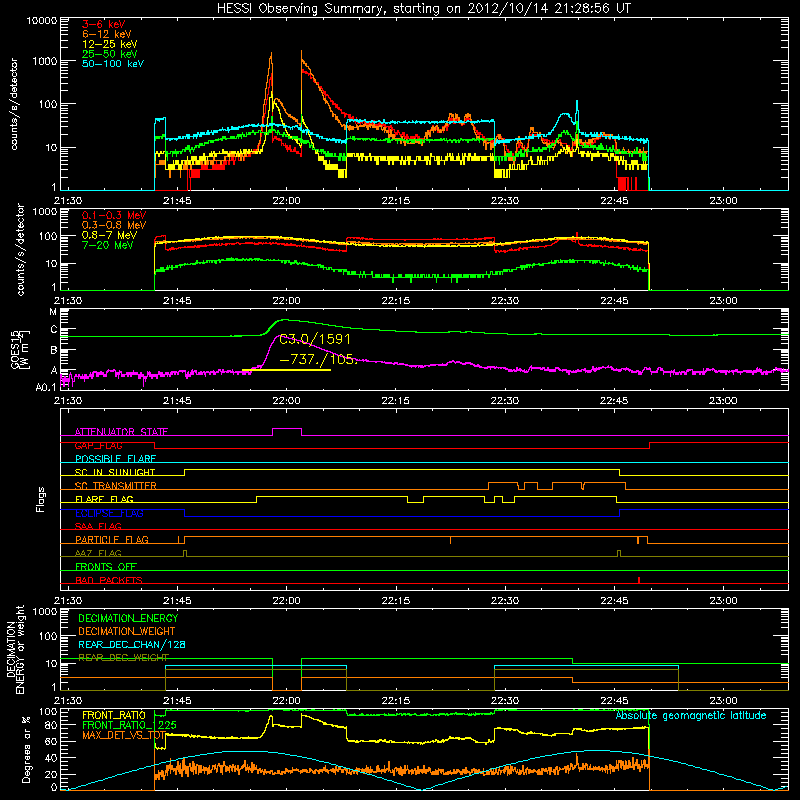
Task: Select the 7-20 MeV legend entry
Action: click(107, 245)
